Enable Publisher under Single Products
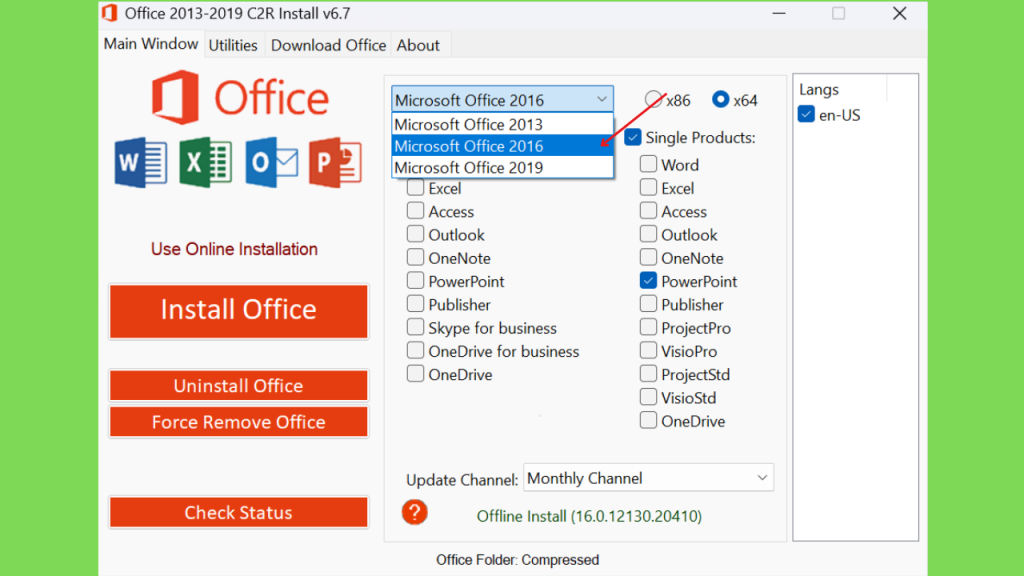 (648, 304)
